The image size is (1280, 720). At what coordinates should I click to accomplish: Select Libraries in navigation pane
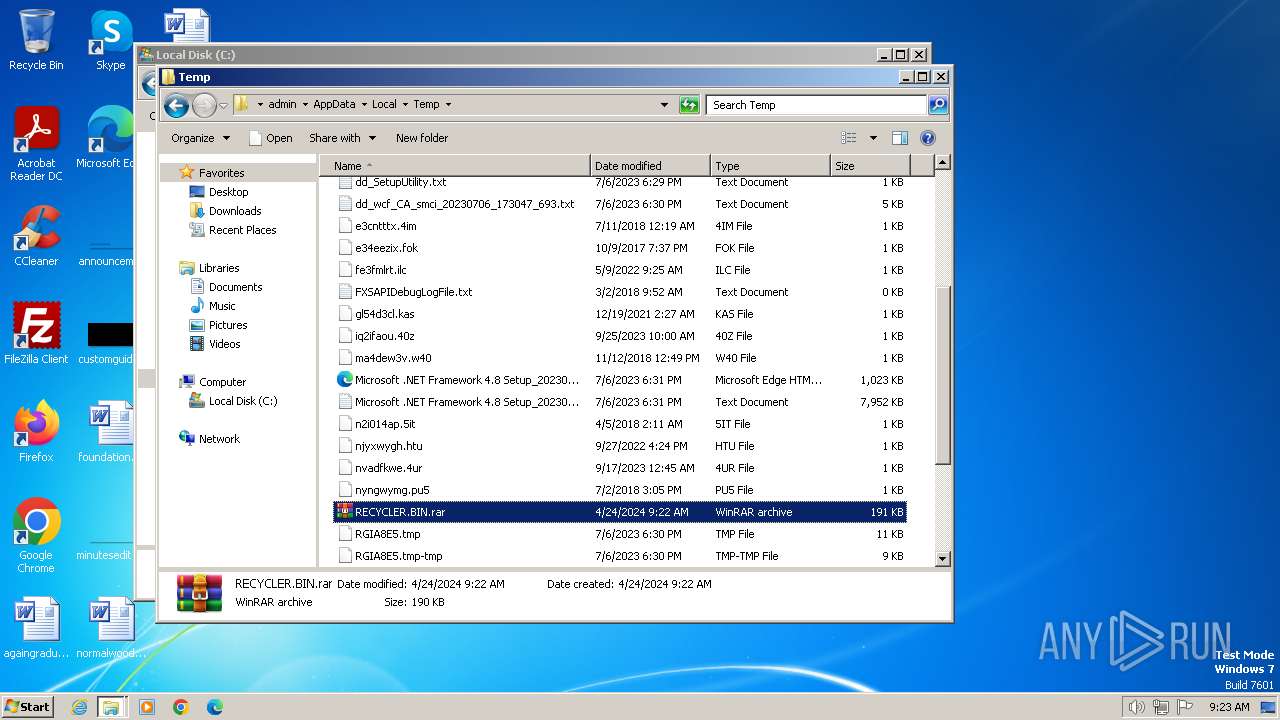click(219, 268)
